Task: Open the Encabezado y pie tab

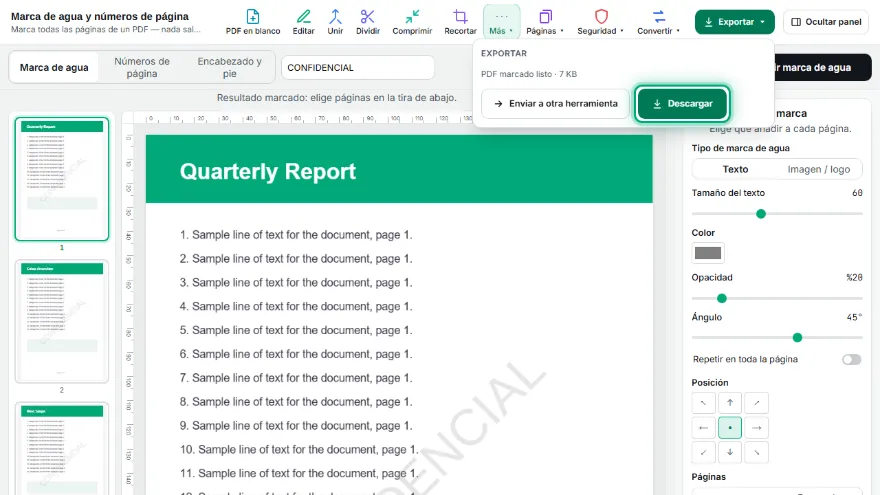Action: coord(230,67)
